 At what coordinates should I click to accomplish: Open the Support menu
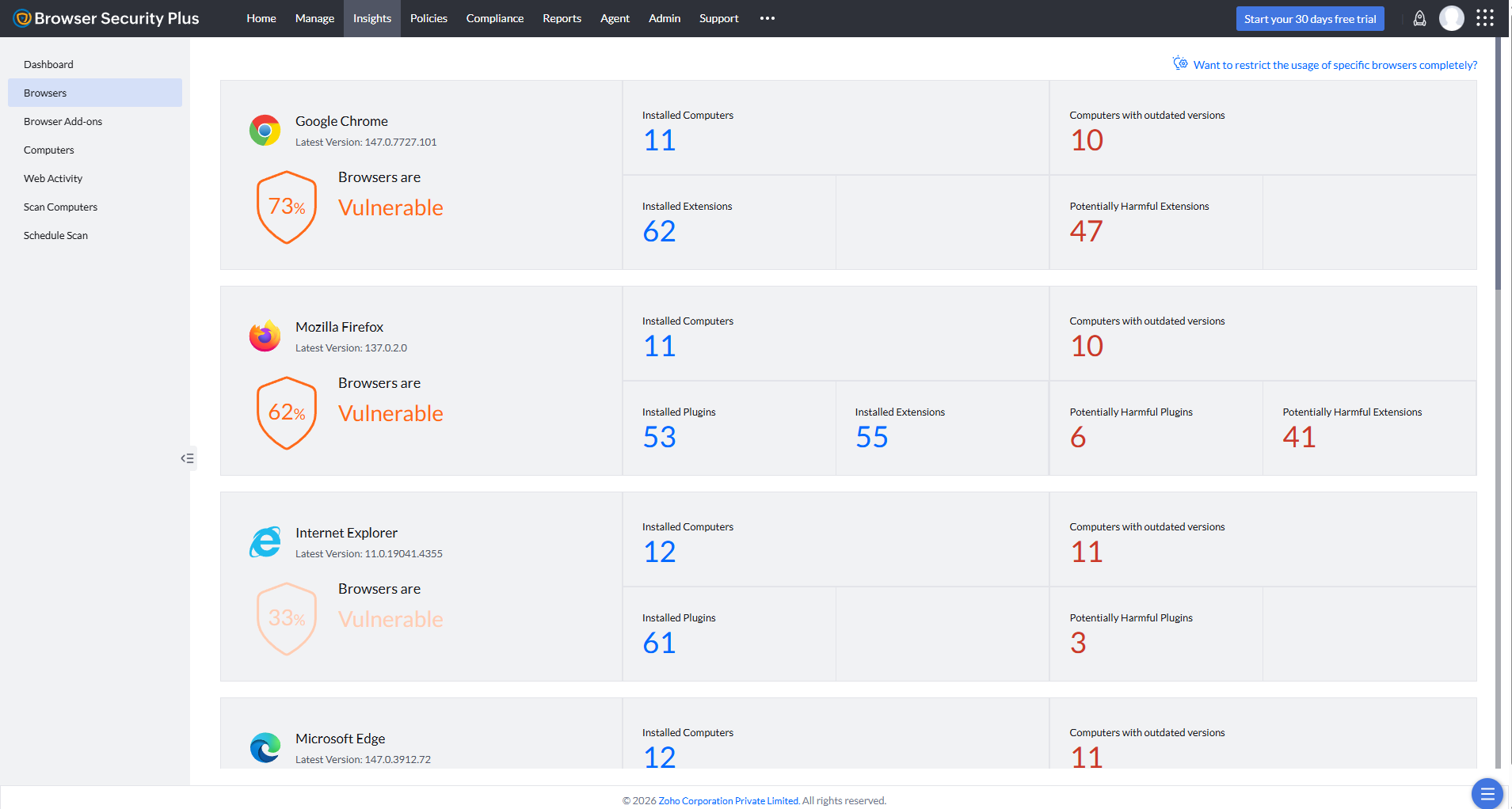[718, 18]
